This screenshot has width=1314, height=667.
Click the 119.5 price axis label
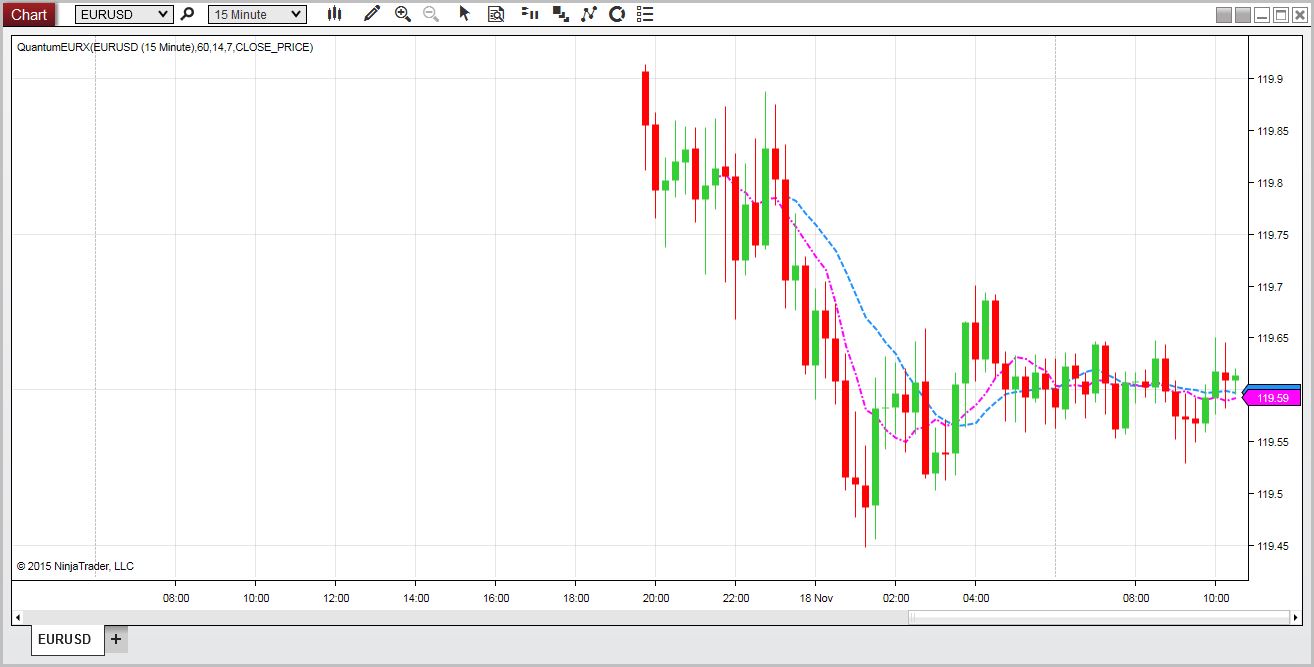1268,494
